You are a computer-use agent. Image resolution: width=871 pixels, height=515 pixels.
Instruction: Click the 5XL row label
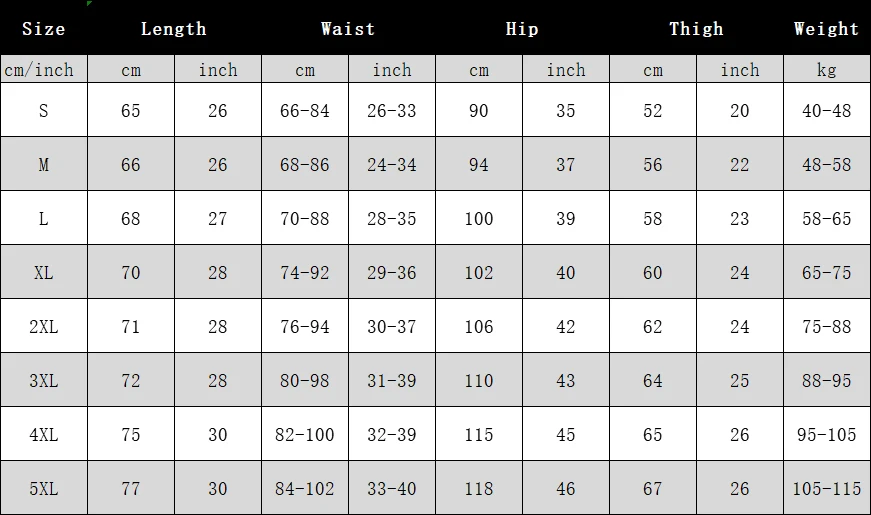click(x=43, y=488)
